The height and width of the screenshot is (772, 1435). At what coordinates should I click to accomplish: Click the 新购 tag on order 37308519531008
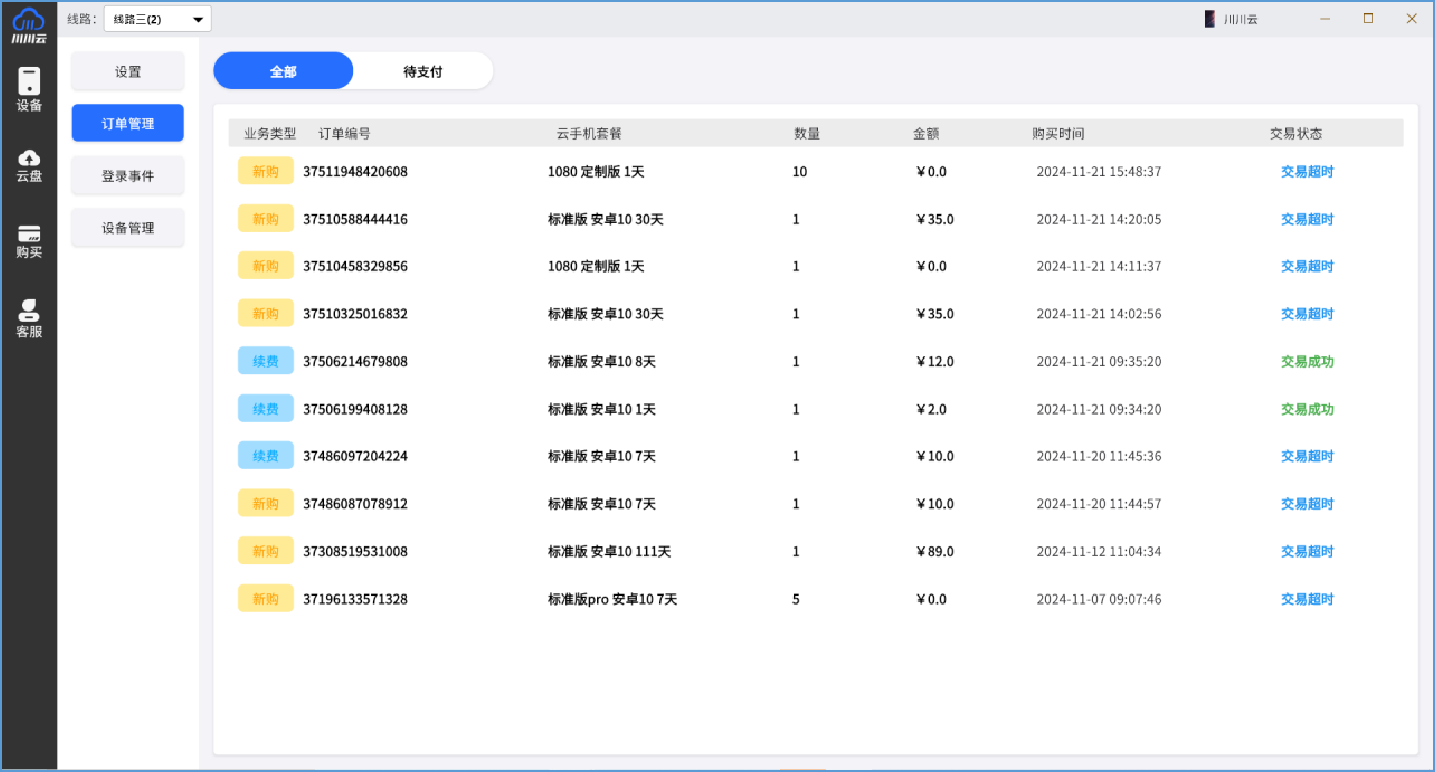click(x=265, y=551)
